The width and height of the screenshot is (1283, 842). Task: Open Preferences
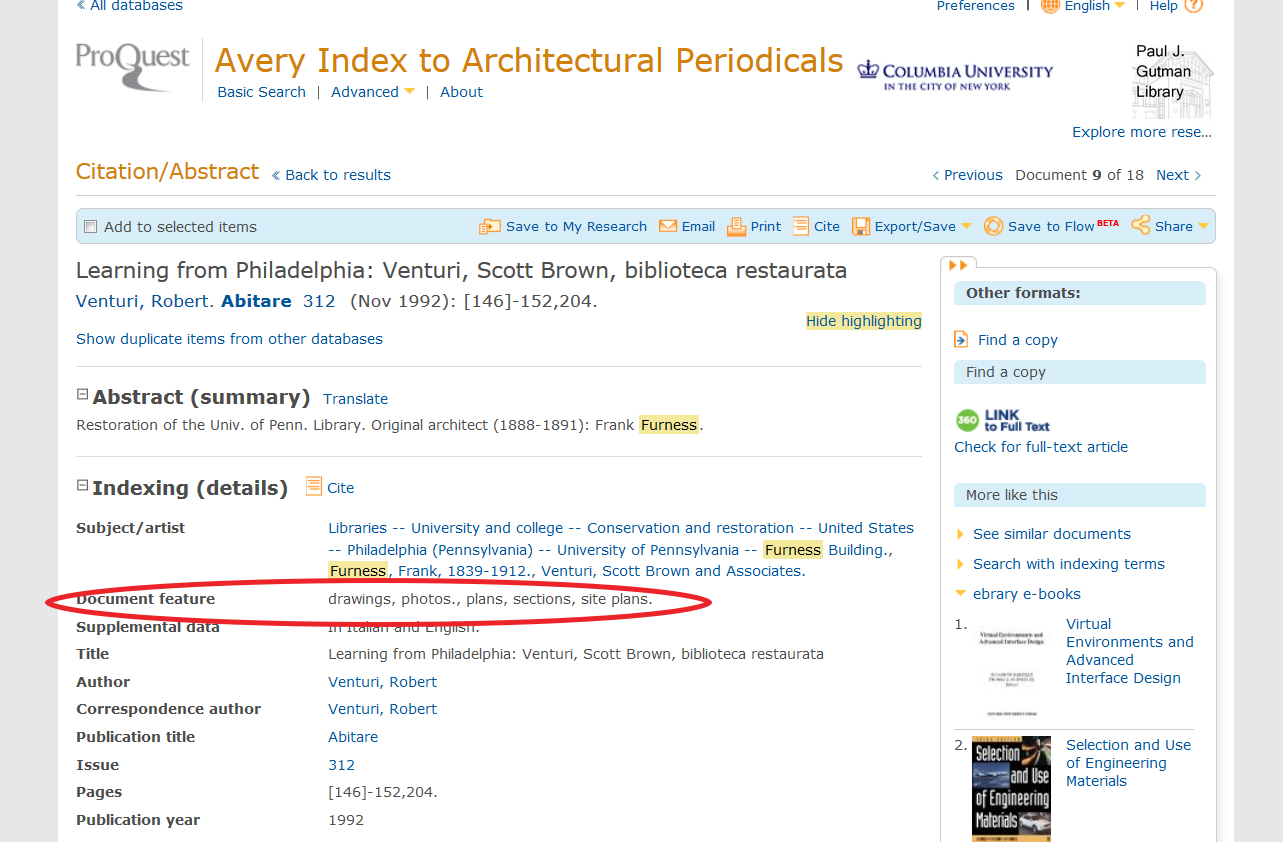975,6
